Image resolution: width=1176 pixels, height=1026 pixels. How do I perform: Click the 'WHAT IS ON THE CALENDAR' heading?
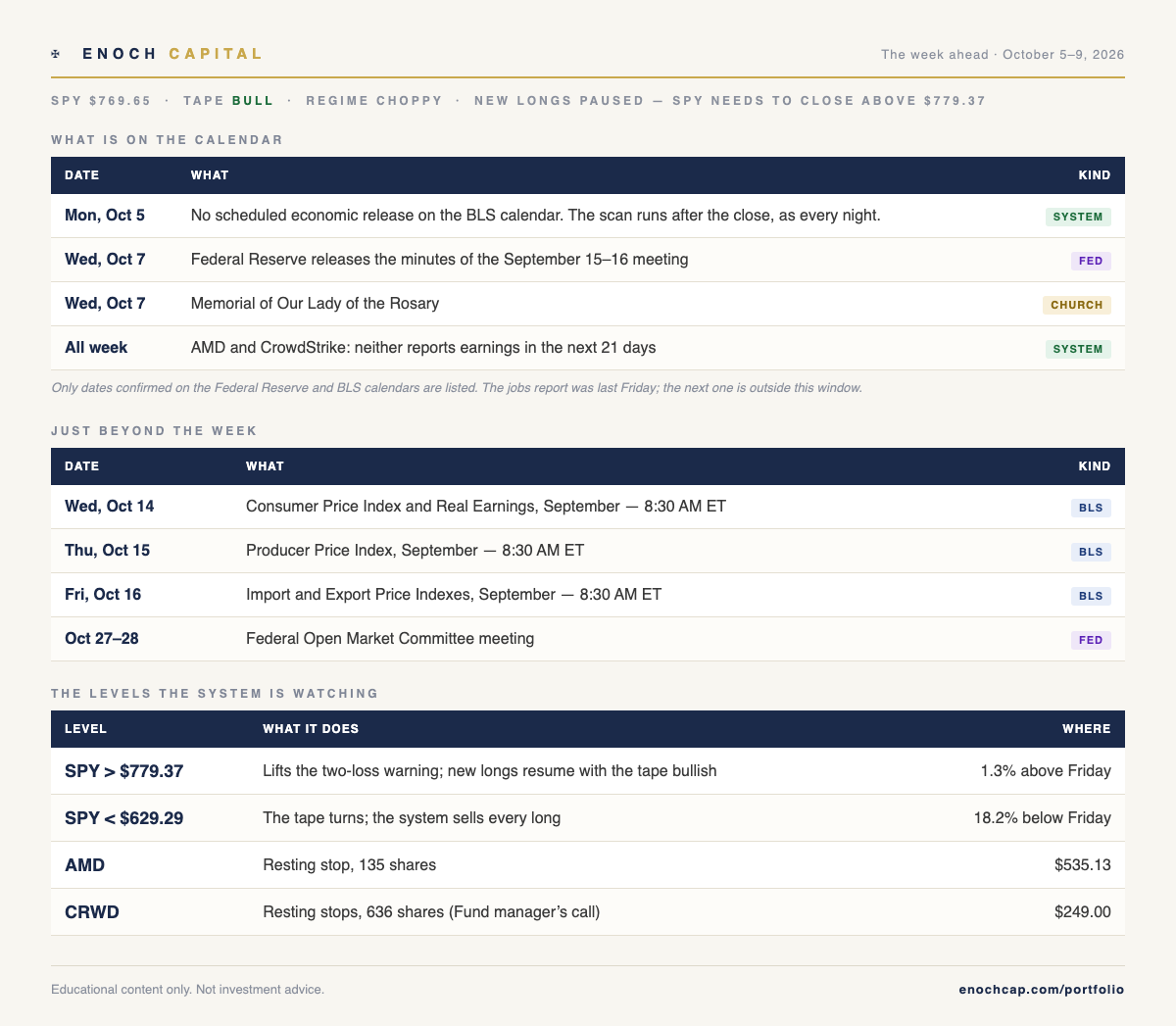[167, 140]
